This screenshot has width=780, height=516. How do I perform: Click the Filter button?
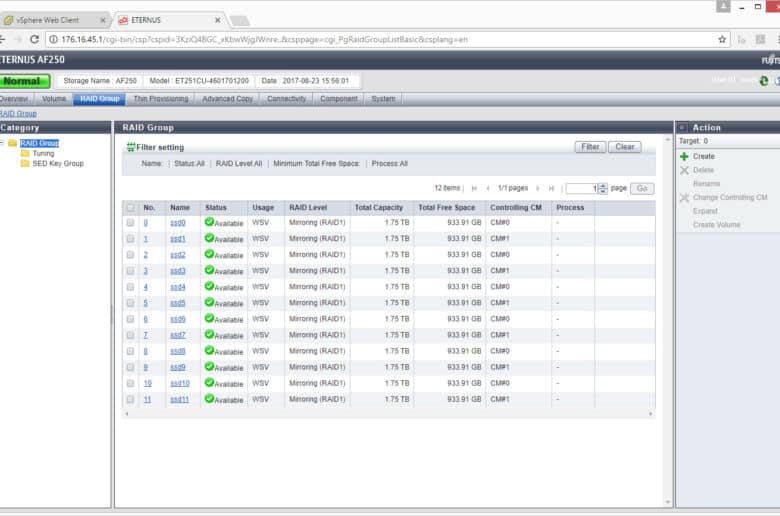click(x=590, y=147)
